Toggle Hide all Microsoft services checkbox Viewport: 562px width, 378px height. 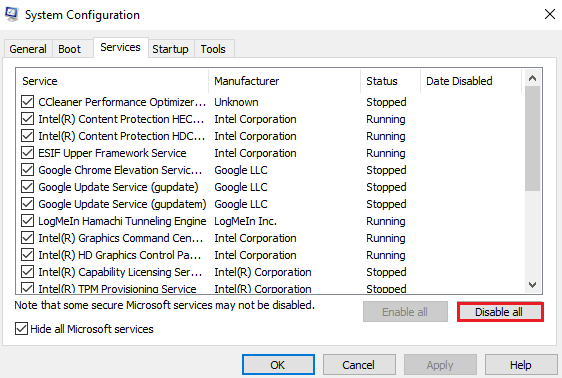click(22, 329)
